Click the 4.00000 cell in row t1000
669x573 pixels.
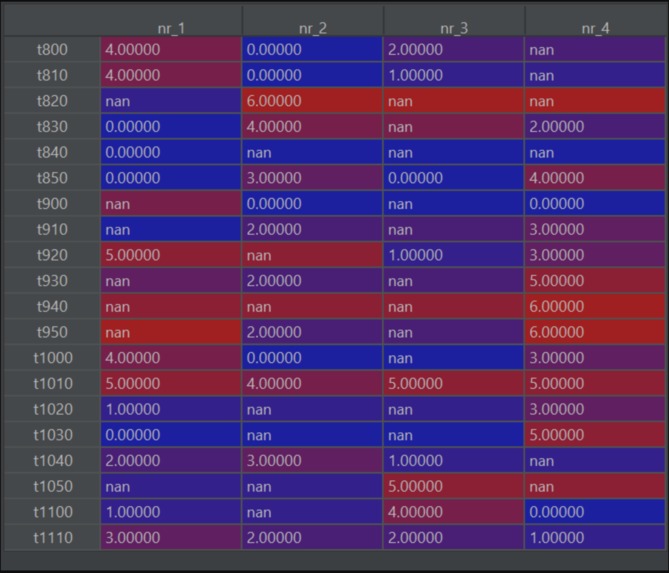(171, 358)
